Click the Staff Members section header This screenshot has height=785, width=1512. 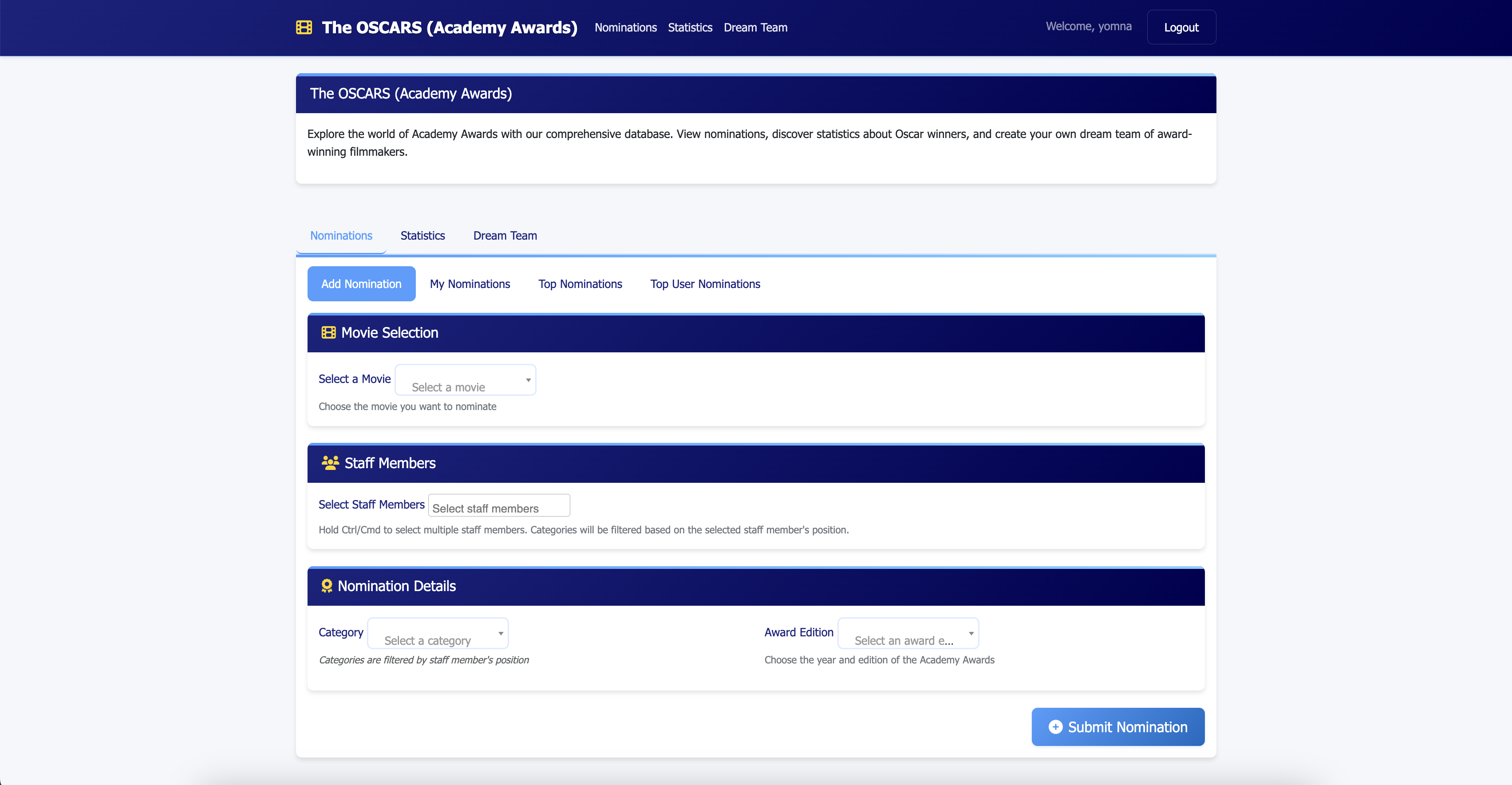756,463
